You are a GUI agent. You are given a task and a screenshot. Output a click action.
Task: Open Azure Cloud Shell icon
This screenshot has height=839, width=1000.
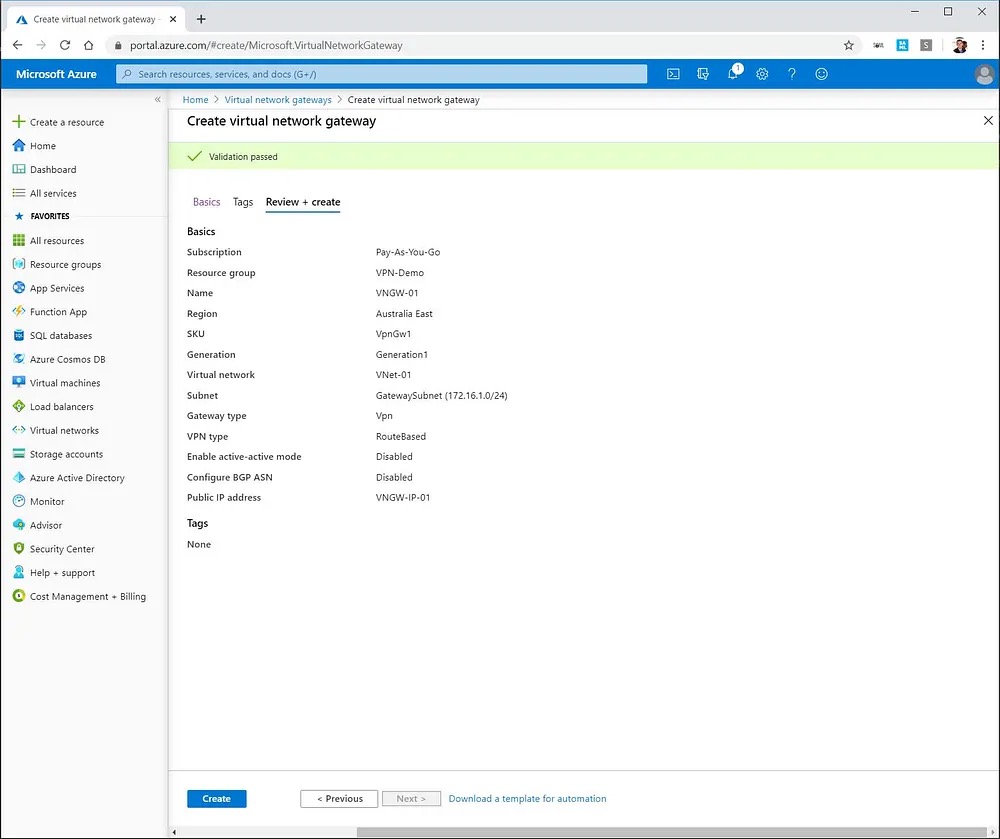tap(673, 74)
